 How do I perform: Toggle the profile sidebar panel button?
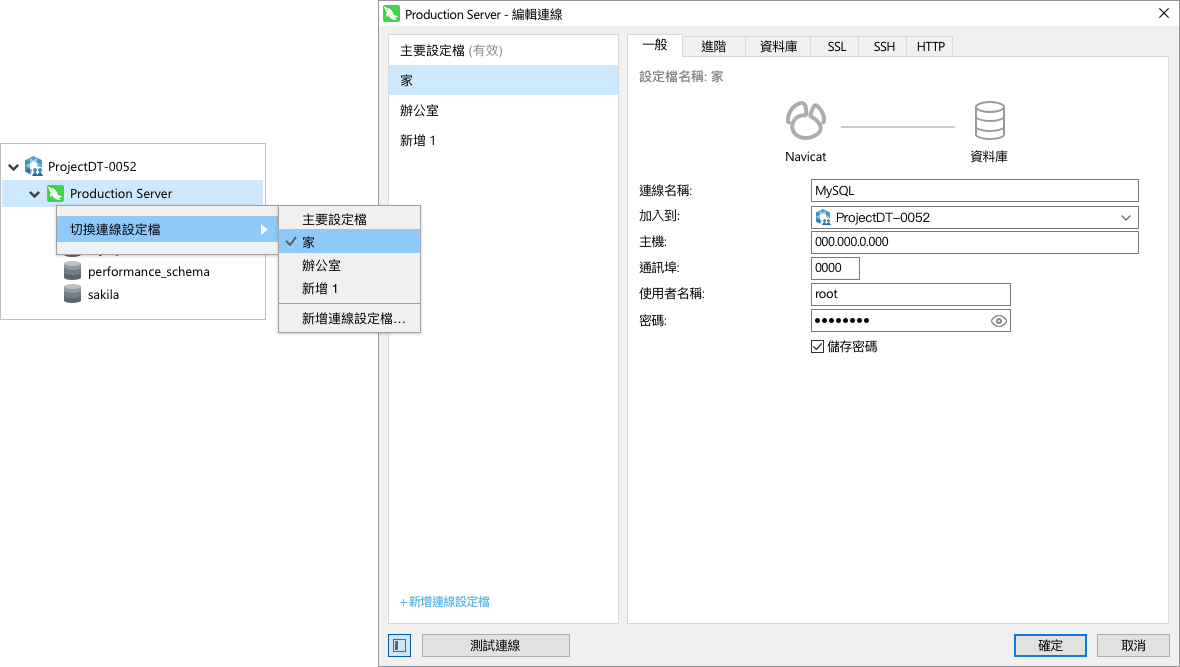point(400,645)
